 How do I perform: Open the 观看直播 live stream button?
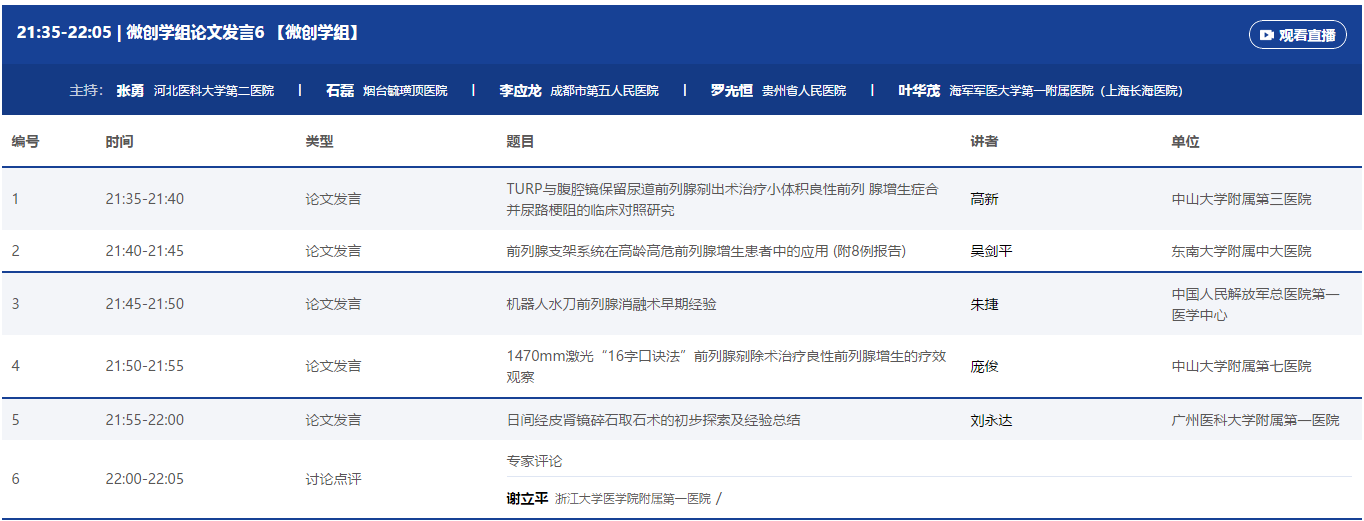1297,35
